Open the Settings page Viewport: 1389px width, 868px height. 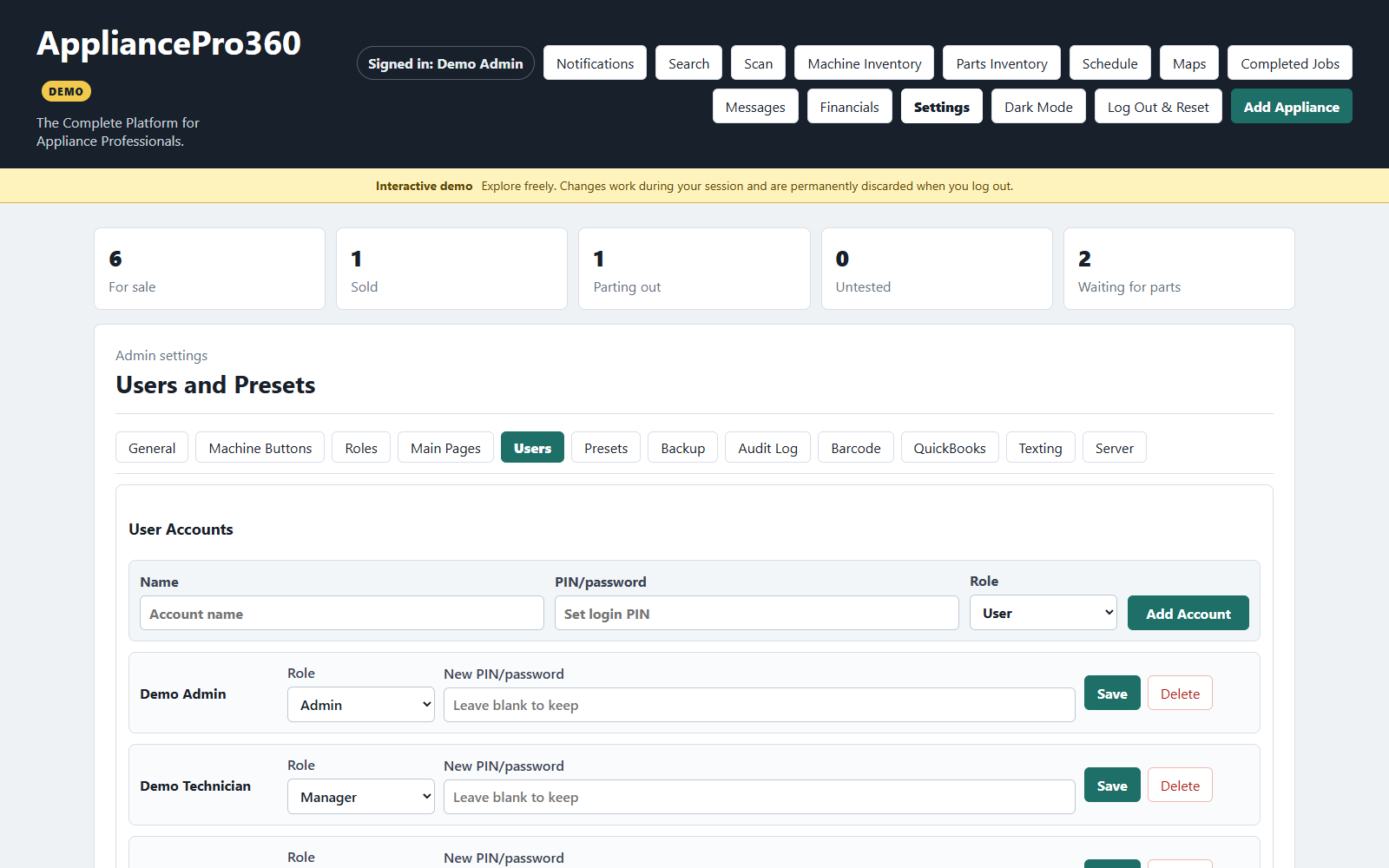tap(941, 107)
